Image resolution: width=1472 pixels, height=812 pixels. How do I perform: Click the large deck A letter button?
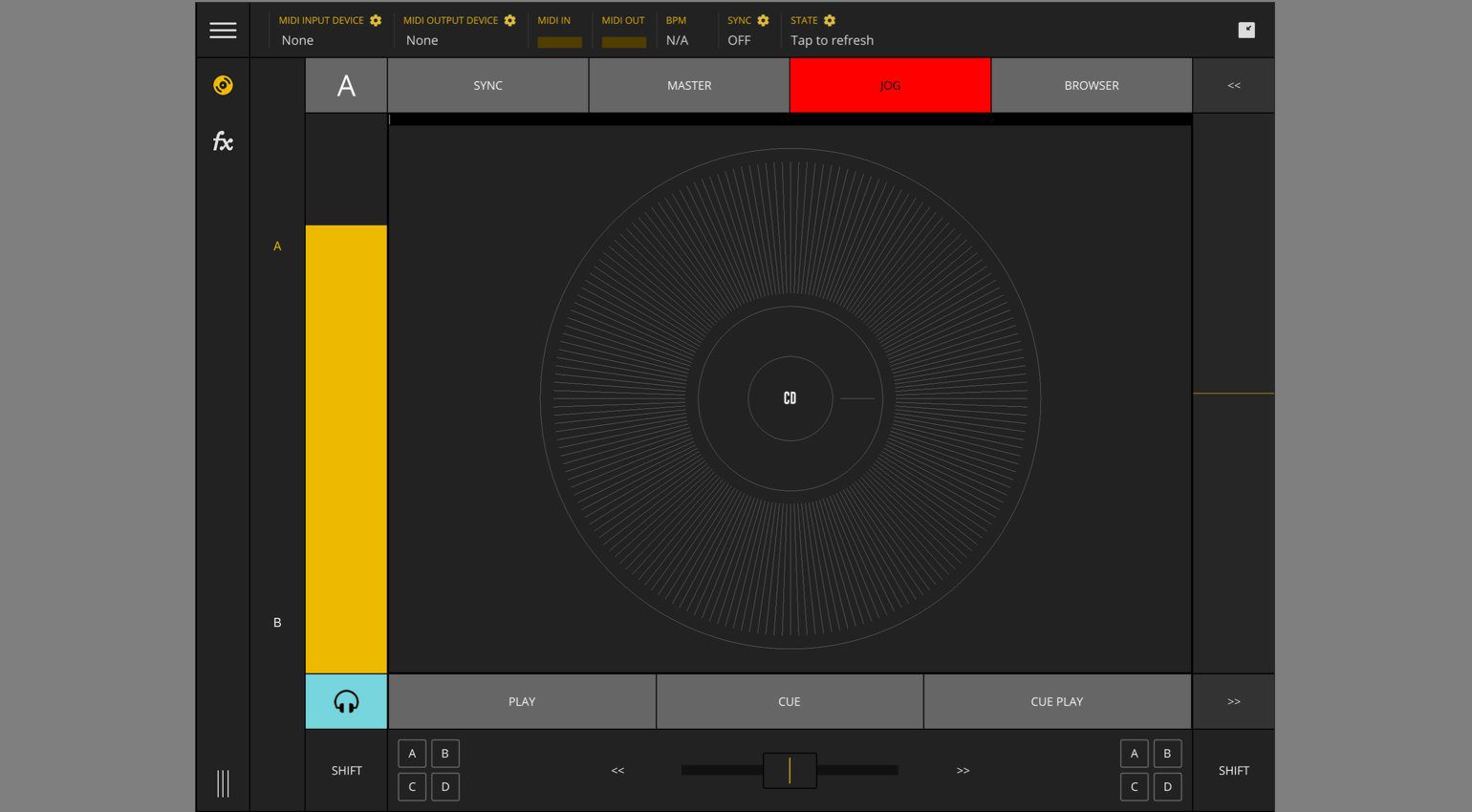click(346, 85)
